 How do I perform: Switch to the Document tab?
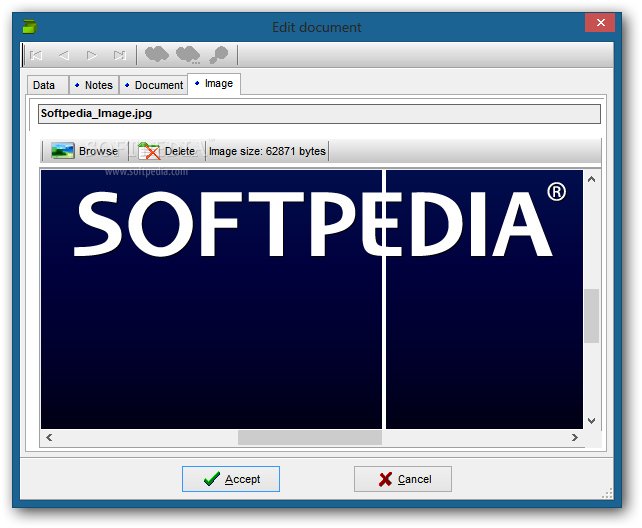tap(154, 85)
